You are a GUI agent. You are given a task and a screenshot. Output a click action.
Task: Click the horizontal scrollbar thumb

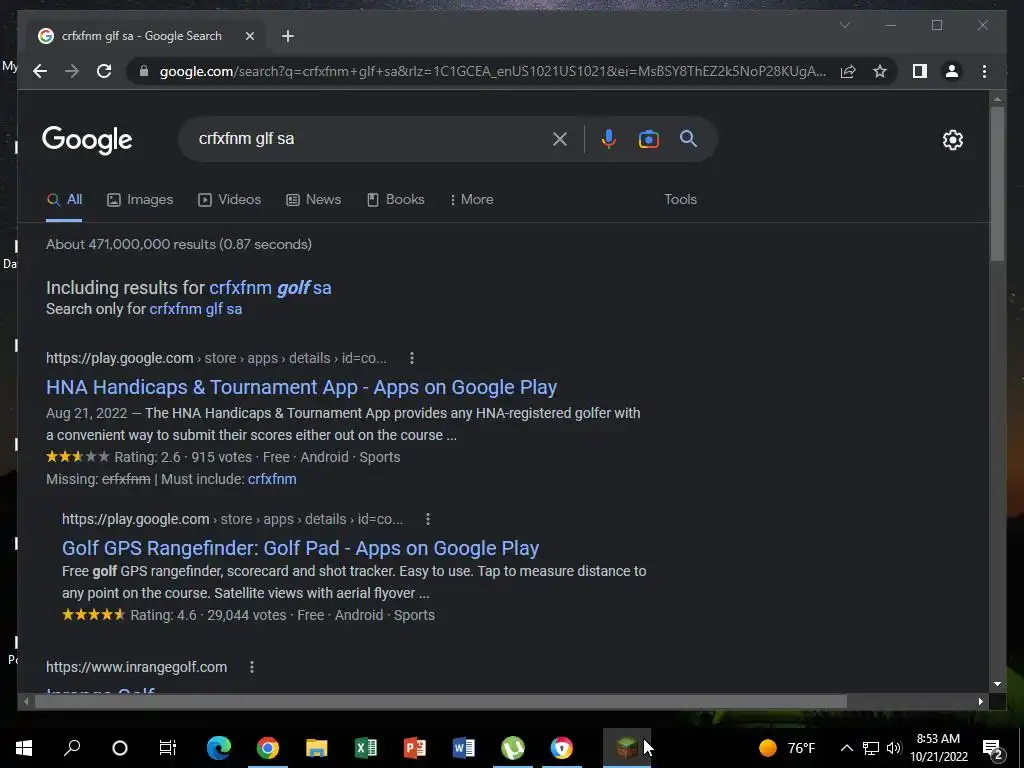(x=441, y=701)
